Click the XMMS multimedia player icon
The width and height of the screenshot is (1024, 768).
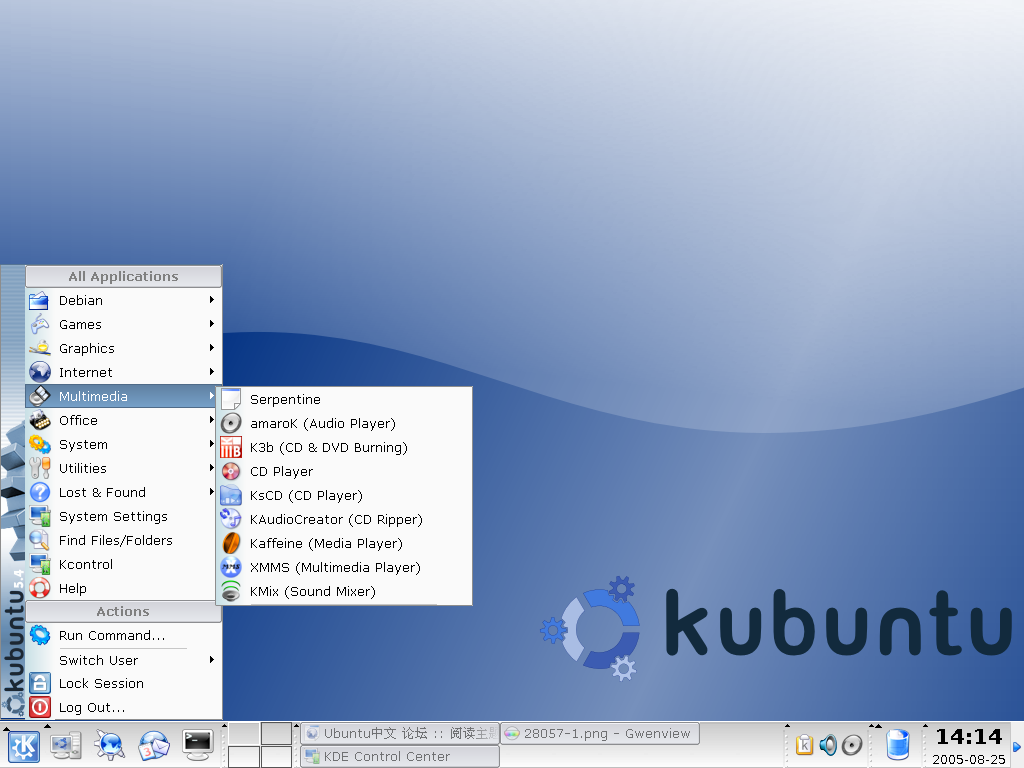tap(231, 567)
